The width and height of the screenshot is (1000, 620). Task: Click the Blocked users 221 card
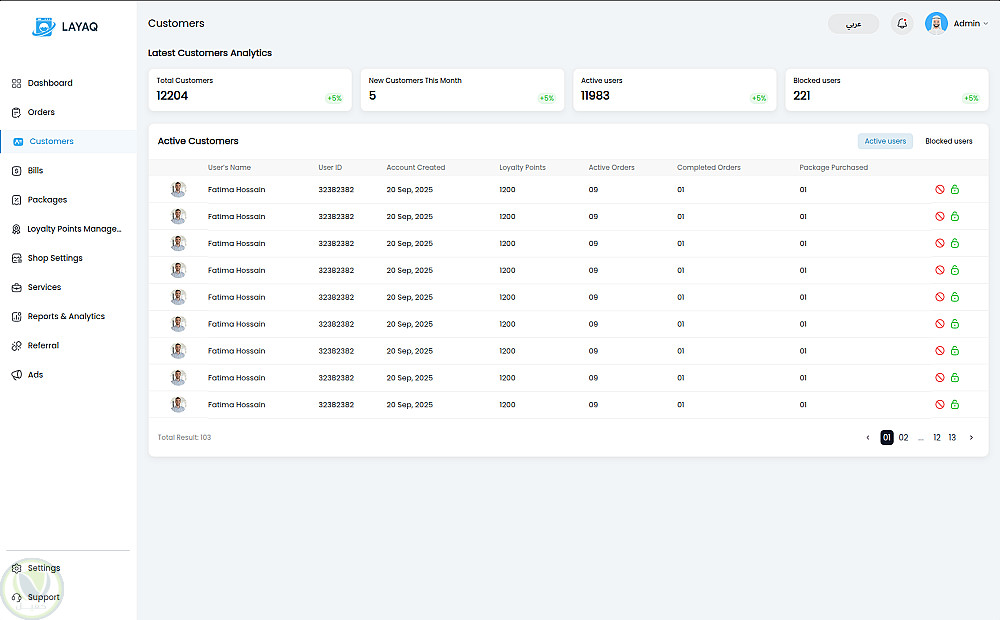click(x=887, y=90)
